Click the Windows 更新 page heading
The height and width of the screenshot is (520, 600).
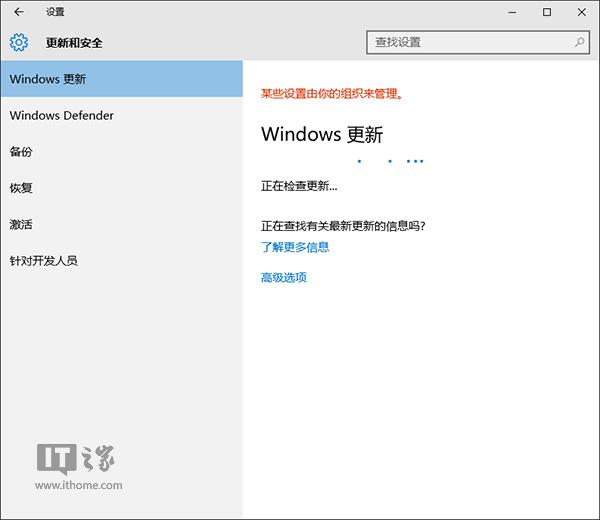[x=322, y=134]
